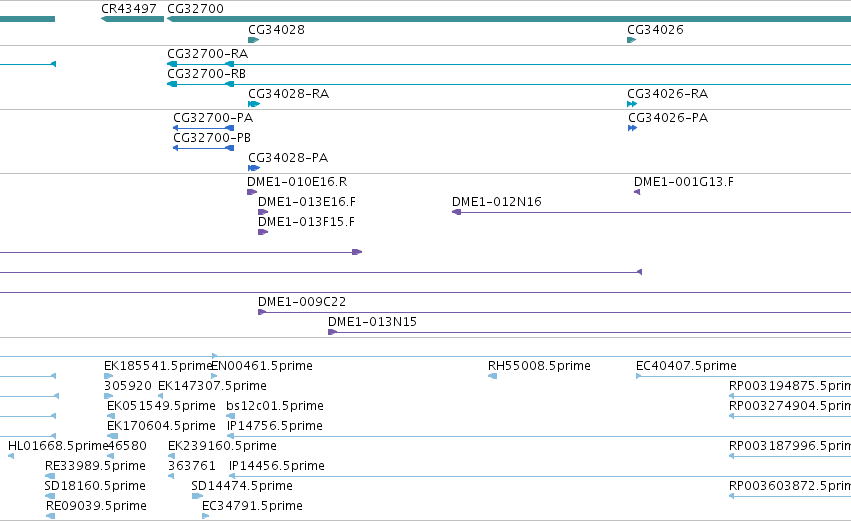851x521 pixels.
Task: Select the CG34026 gene arrow glyph
Action: [x=631, y=40]
